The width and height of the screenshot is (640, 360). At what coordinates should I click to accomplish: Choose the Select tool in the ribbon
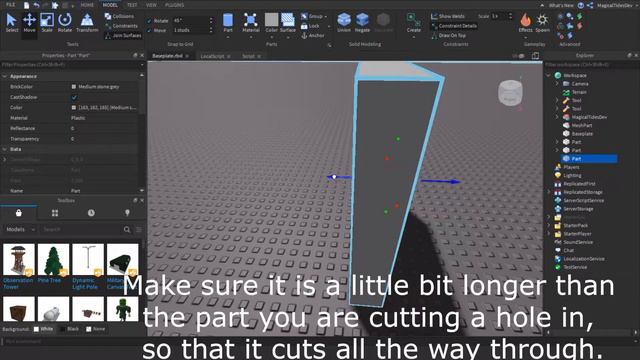[11, 23]
